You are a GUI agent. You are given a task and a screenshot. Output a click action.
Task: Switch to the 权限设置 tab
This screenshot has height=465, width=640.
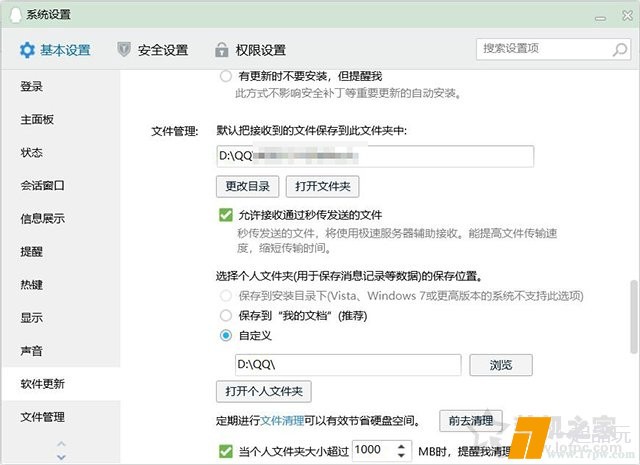tap(250, 50)
